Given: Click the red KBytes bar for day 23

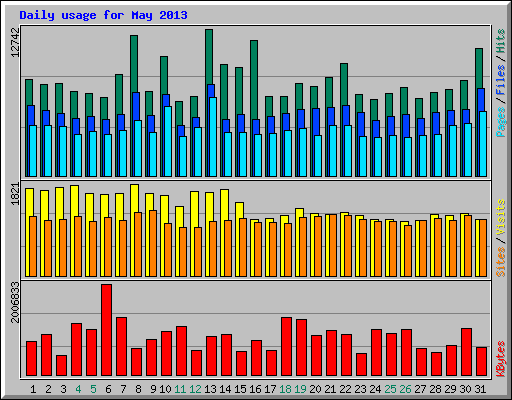Looking at the screenshot, I should [x=362, y=365].
